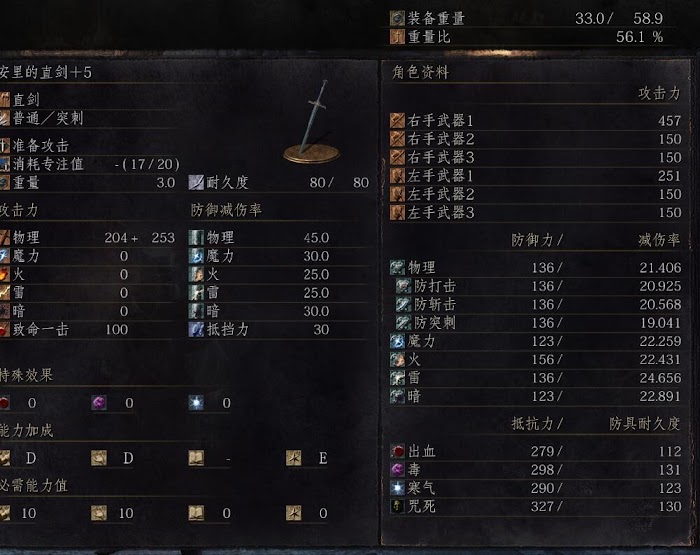Click the 安里的直剑+5 title
This screenshot has height=555, width=700.
coord(46,72)
